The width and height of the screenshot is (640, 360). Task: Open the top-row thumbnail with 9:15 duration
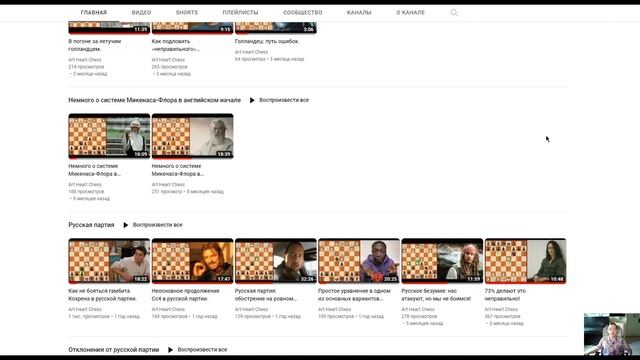pos(192,28)
